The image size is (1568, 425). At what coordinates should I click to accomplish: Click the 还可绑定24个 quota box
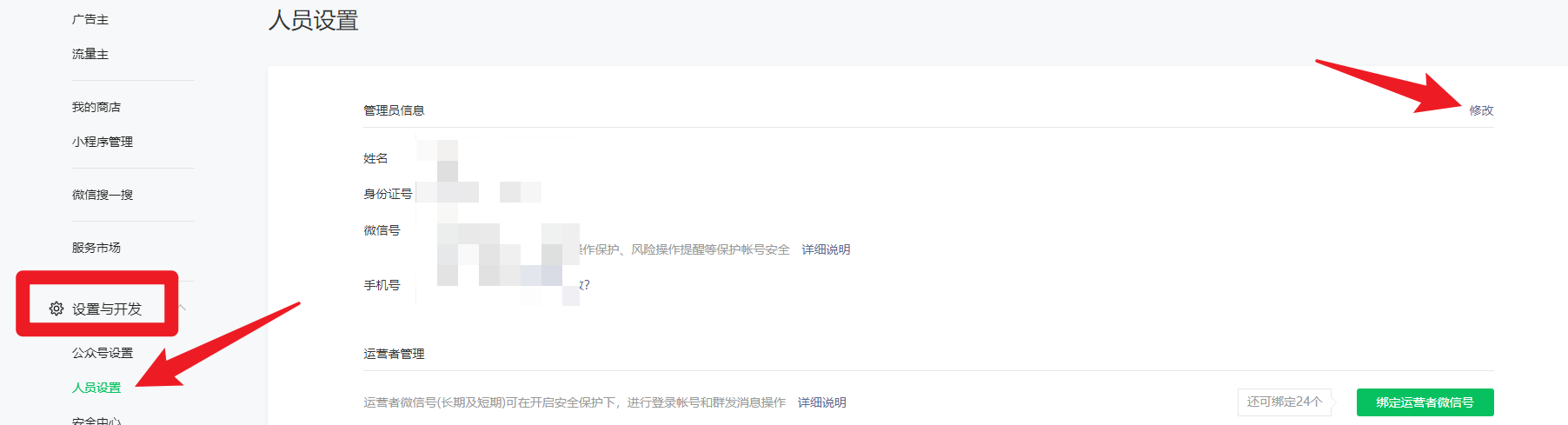click(x=1285, y=402)
